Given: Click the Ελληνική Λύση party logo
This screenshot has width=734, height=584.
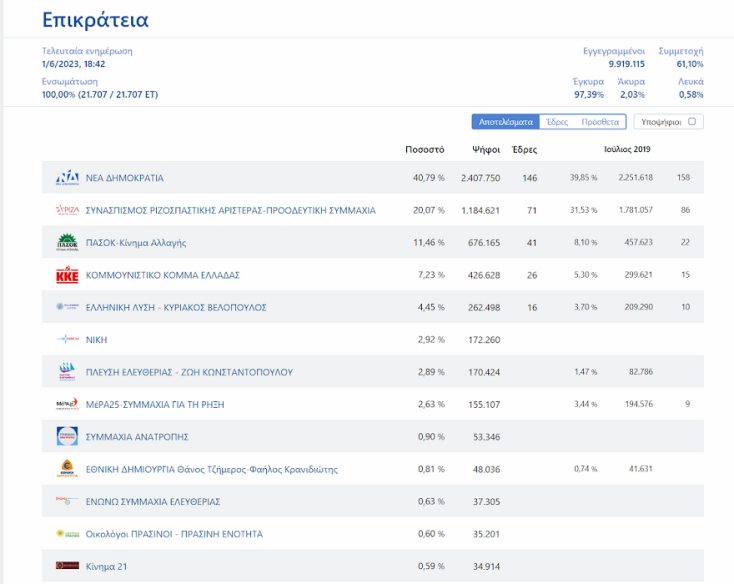Looking at the screenshot, I should point(67,307).
